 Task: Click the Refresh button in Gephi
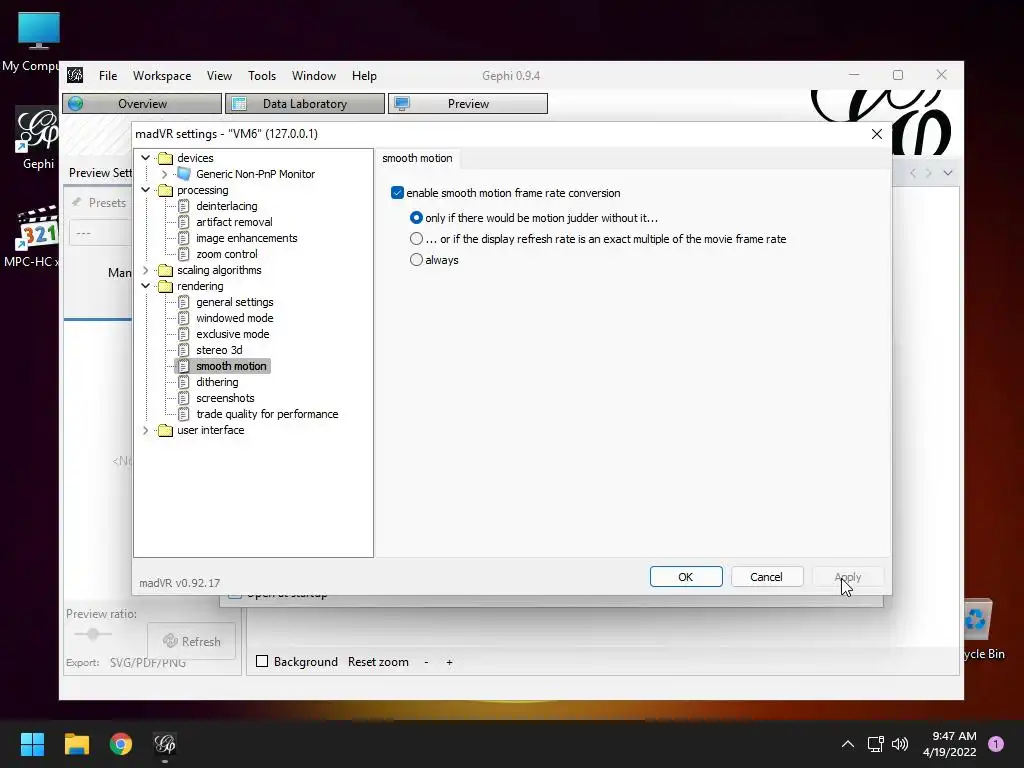pyautogui.click(x=192, y=641)
